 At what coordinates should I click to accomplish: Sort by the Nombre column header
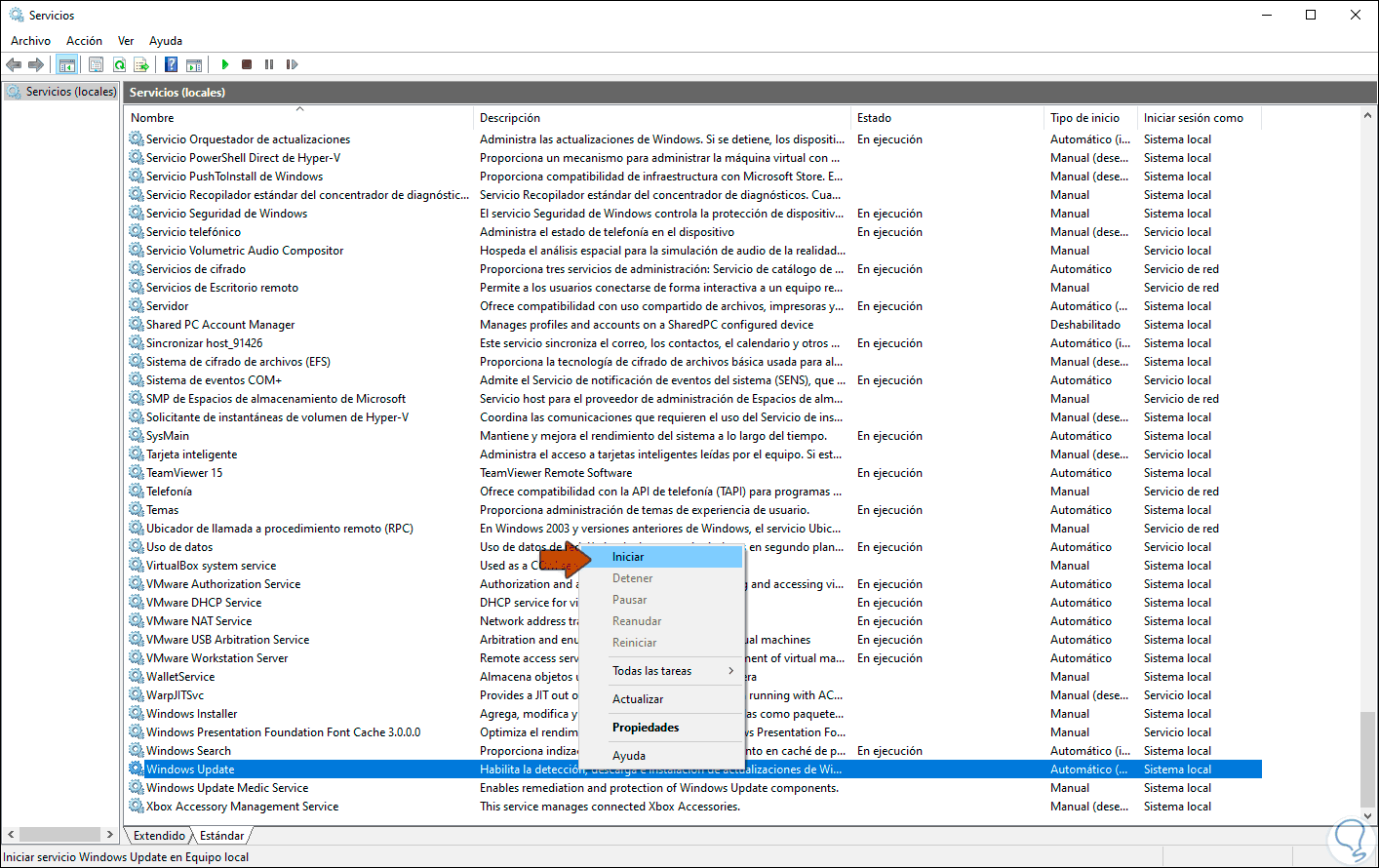pyautogui.click(x=299, y=118)
